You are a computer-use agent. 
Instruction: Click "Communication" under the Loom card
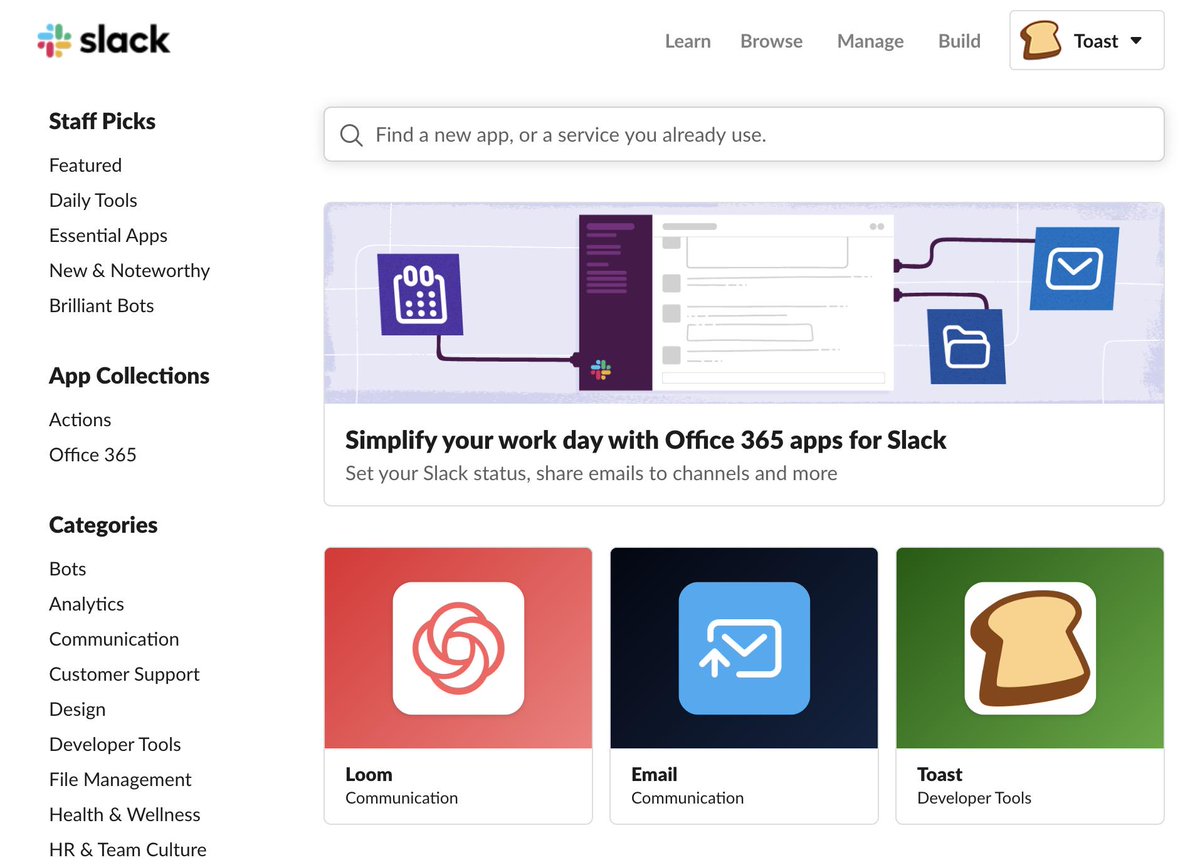pyautogui.click(x=401, y=798)
